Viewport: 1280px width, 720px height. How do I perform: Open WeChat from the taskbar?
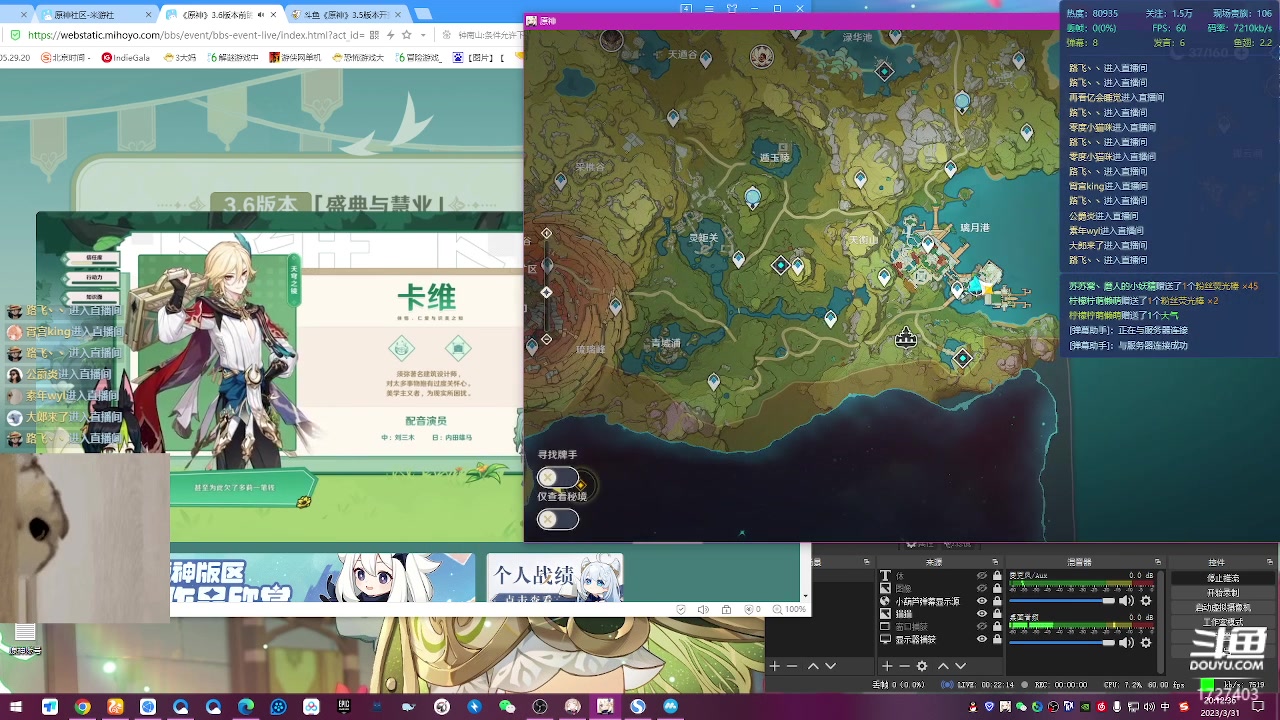506,707
